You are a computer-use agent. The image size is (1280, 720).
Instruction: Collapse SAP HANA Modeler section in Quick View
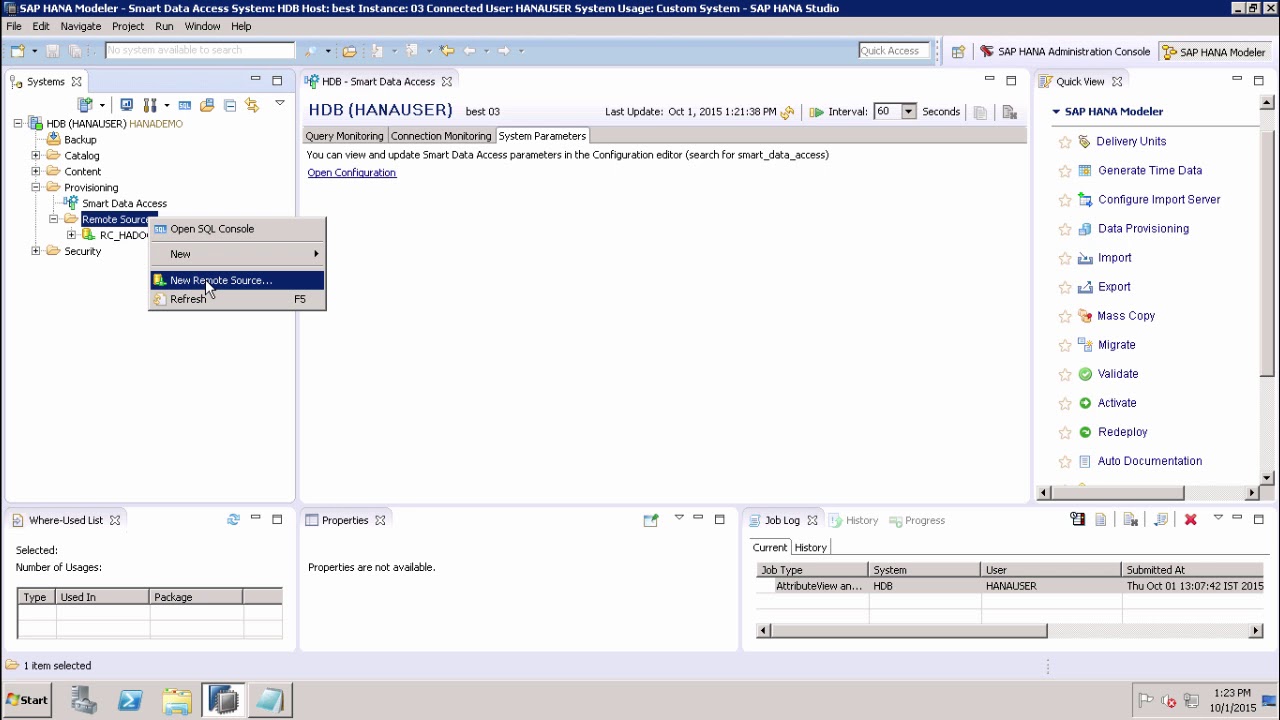pos(1056,112)
